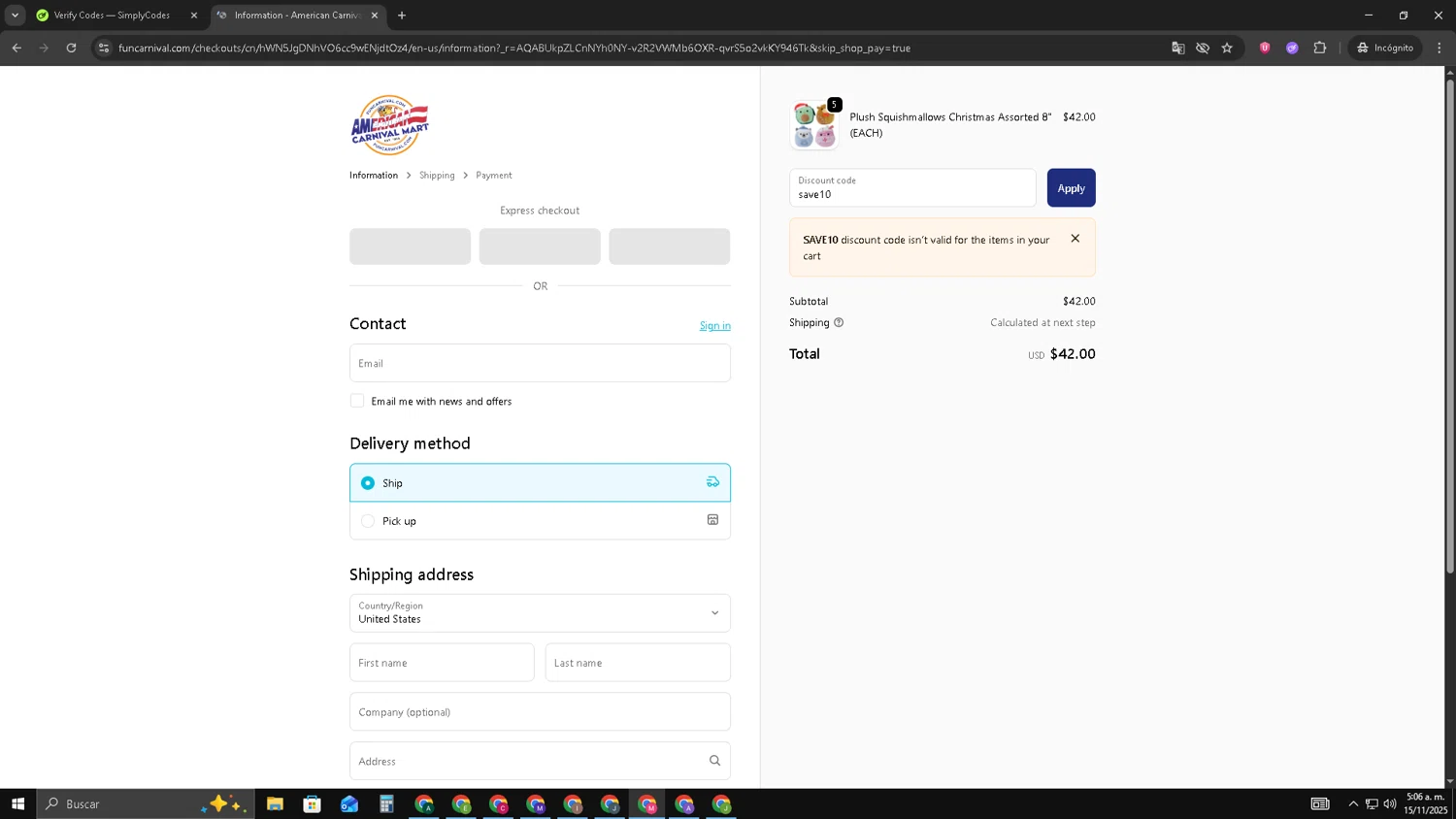Click the Plush Squishmallows Christmas Assorted product name
This screenshot has width=1456, height=819.
coord(950,125)
